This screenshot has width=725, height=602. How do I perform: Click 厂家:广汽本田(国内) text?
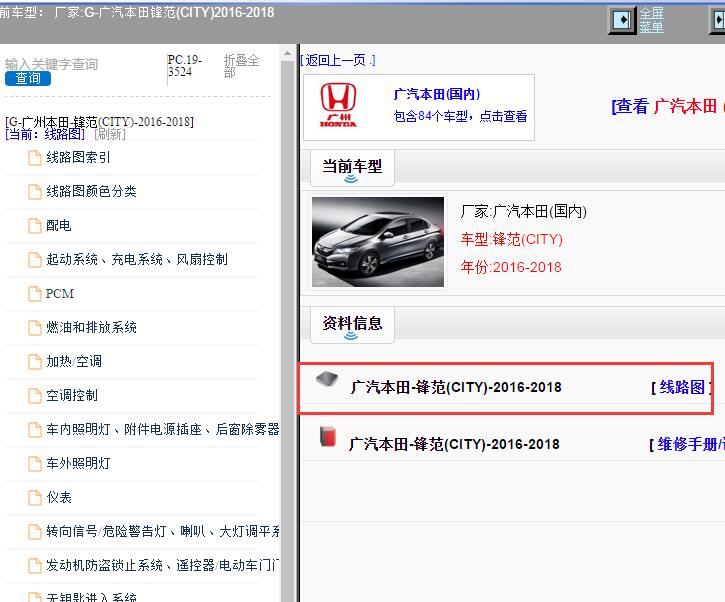[x=523, y=212]
